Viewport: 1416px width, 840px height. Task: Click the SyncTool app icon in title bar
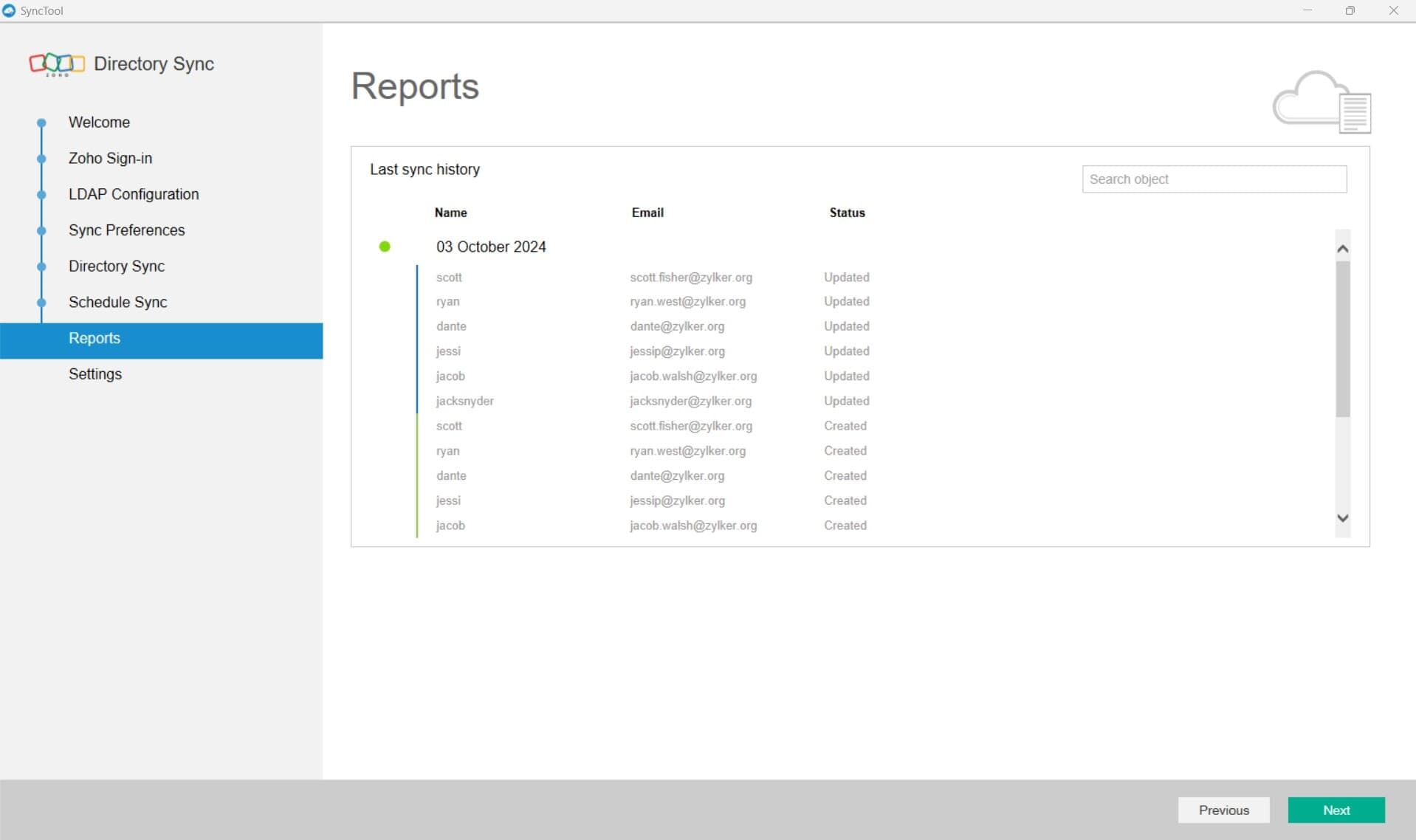point(9,10)
